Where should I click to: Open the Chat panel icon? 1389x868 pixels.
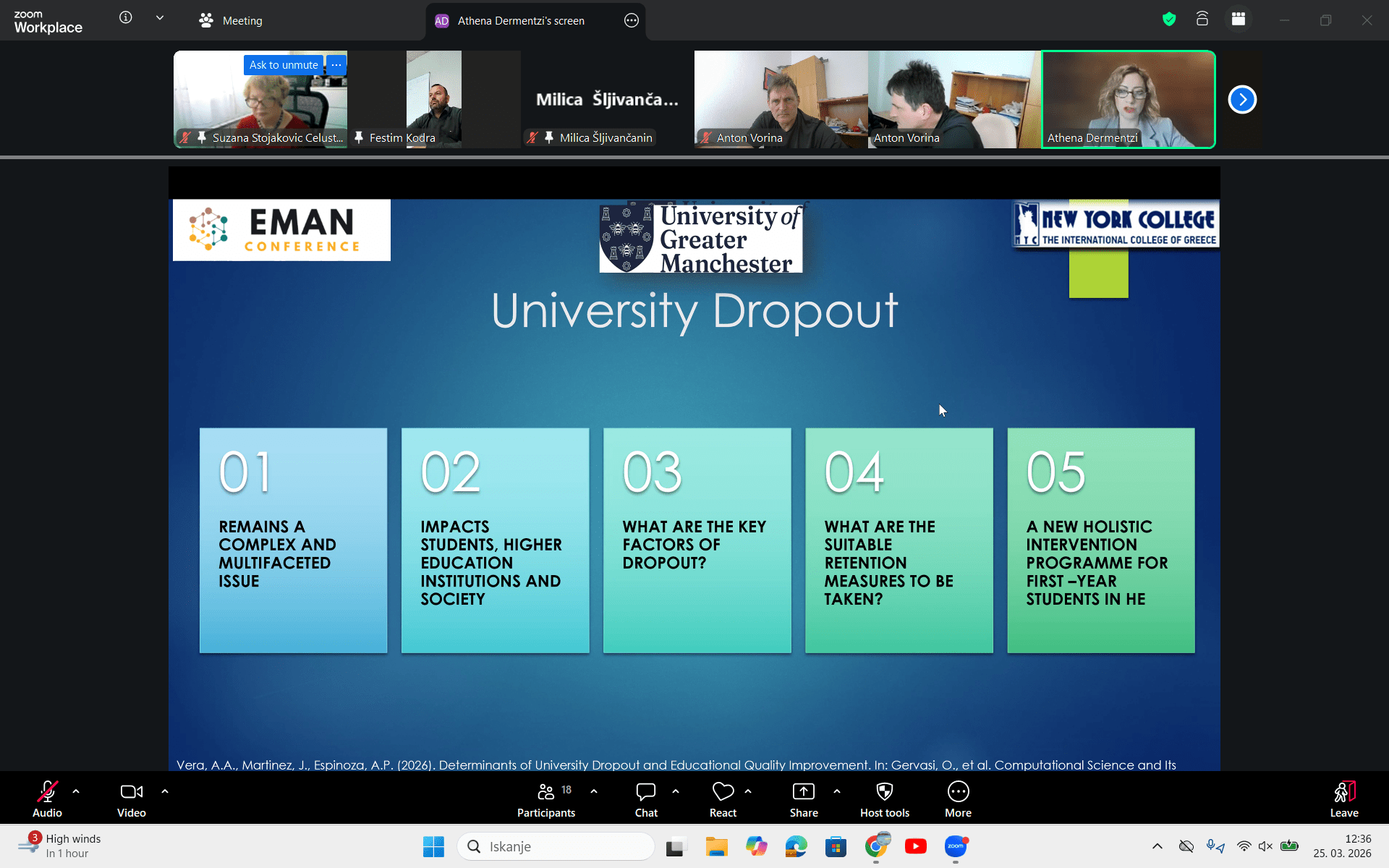(x=645, y=792)
